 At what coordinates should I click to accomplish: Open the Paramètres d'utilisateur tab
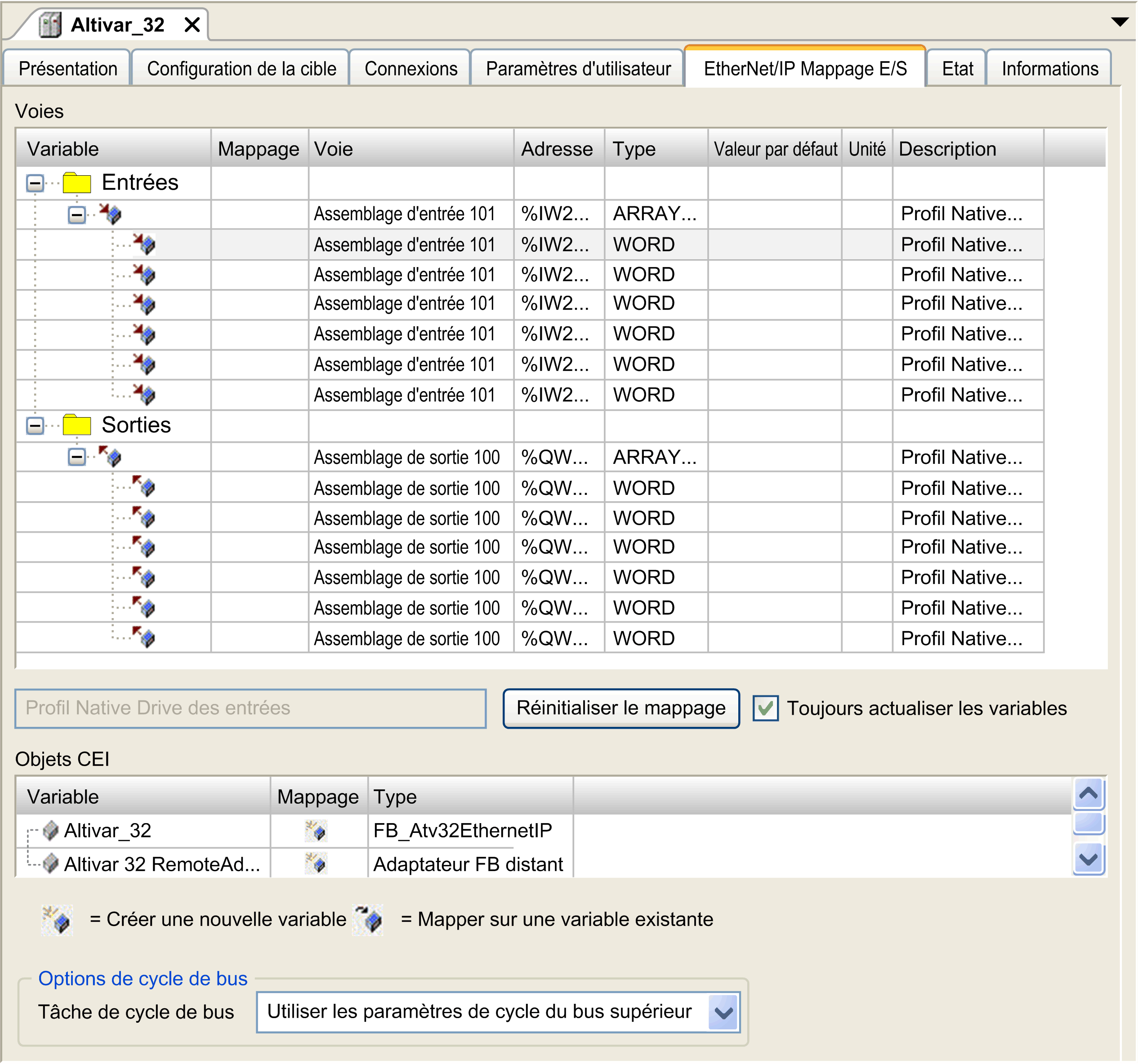click(578, 69)
